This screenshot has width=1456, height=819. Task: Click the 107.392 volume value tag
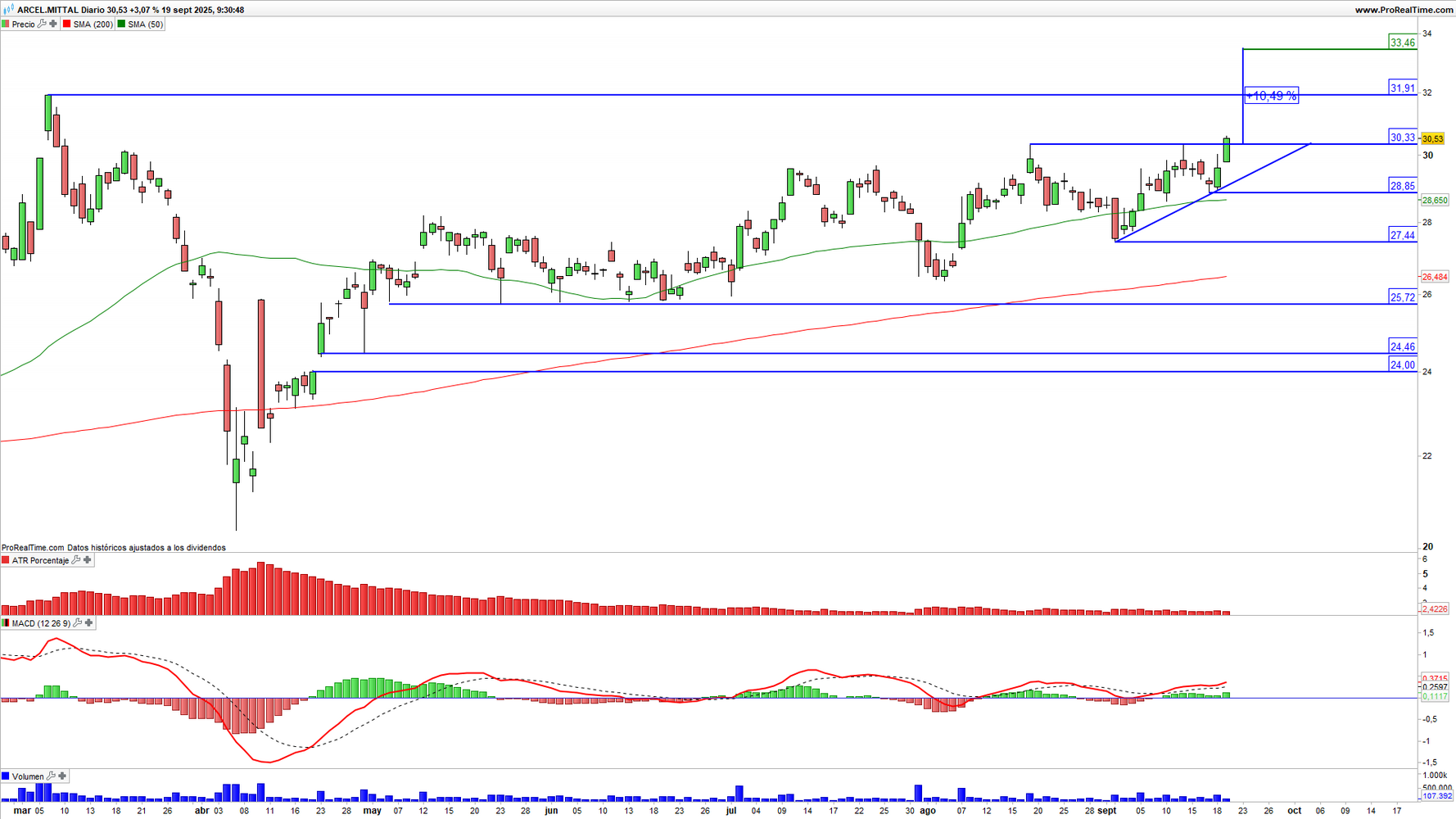point(1437,796)
